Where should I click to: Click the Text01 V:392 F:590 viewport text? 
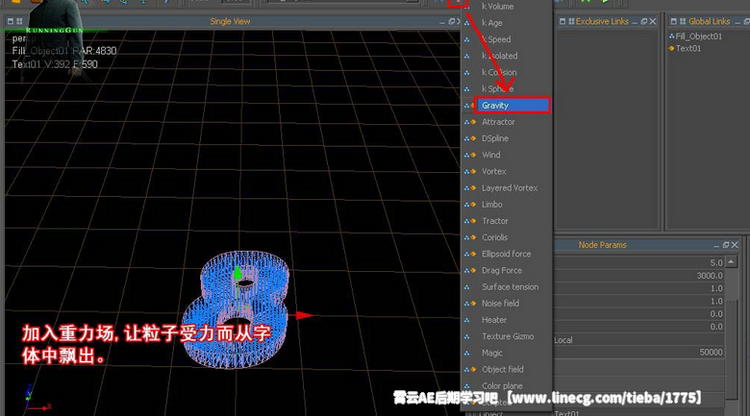click(x=55, y=64)
